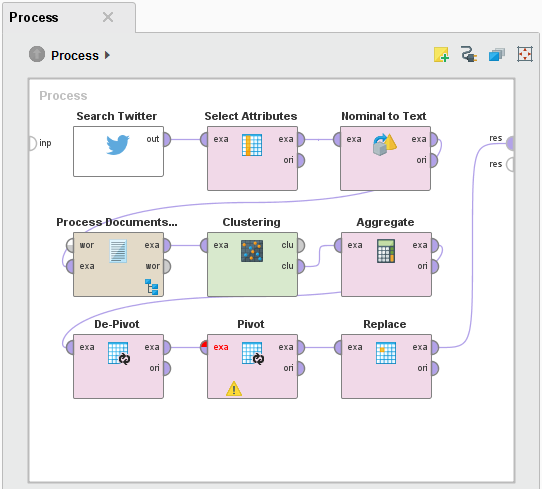
Task: Select the De-Pivot operator icon
Action: (119, 353)
